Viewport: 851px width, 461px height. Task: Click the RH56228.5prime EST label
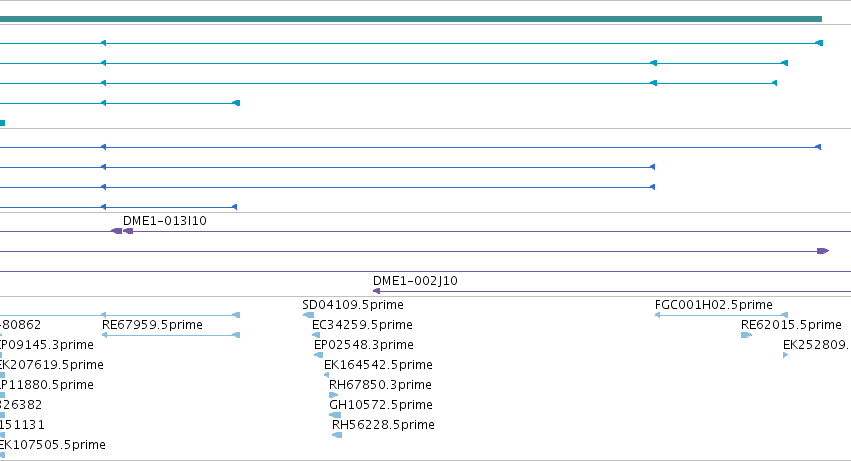tap(383, 425)
